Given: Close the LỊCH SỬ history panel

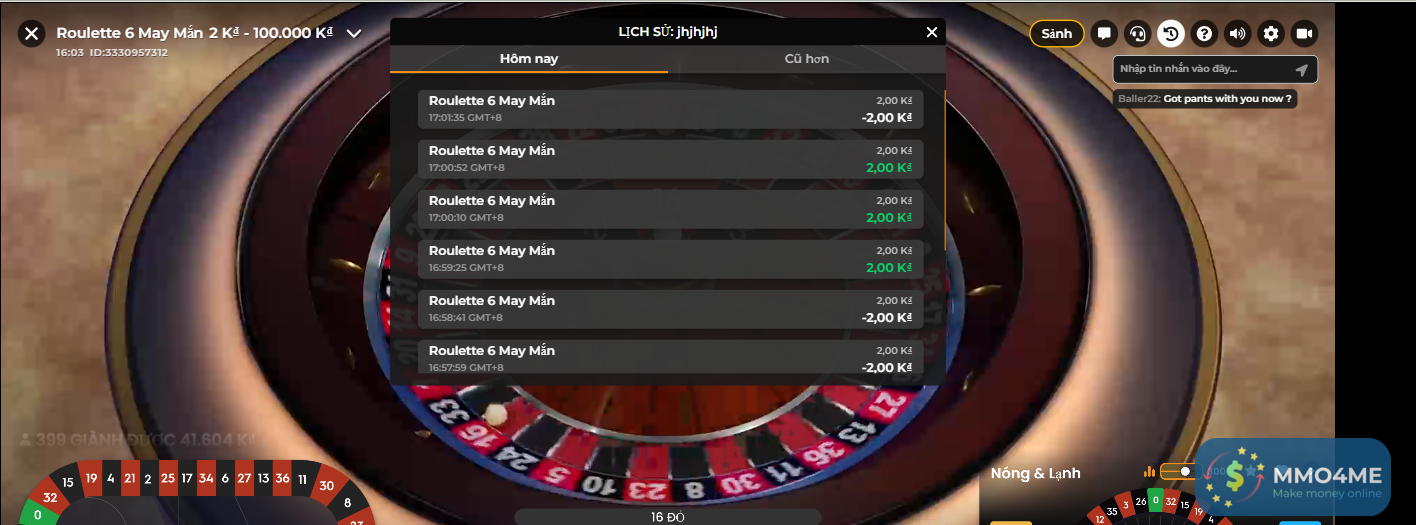Looking at the screenshot, I should pos(932,32).
